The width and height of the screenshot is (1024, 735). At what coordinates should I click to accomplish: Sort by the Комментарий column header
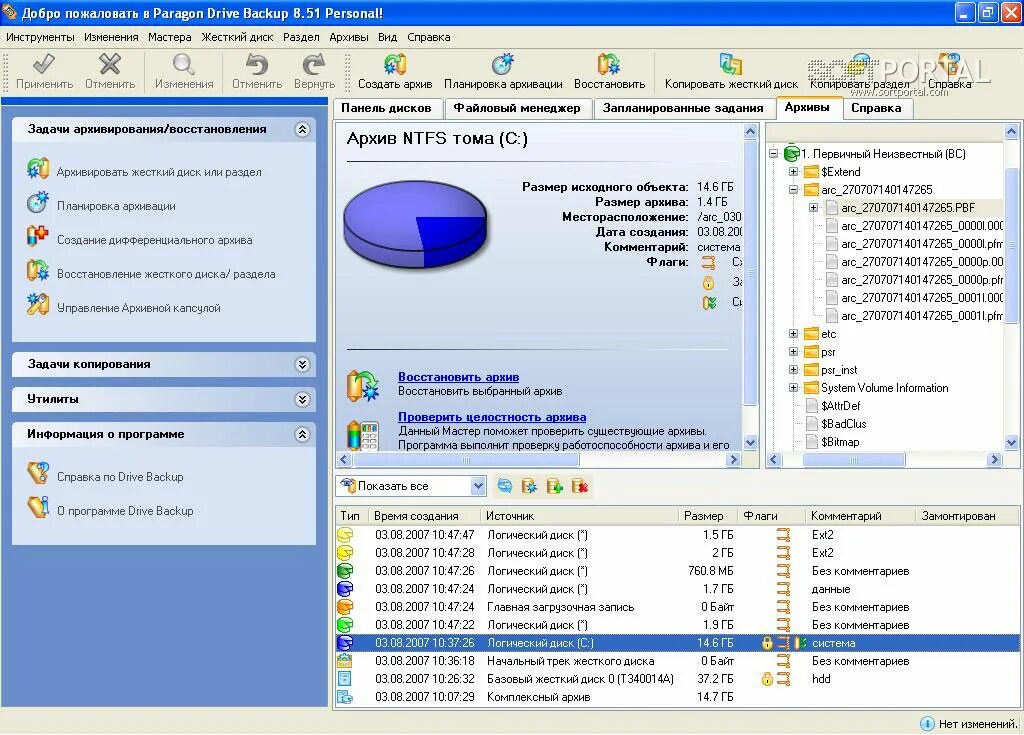click(x=861, y=515)
